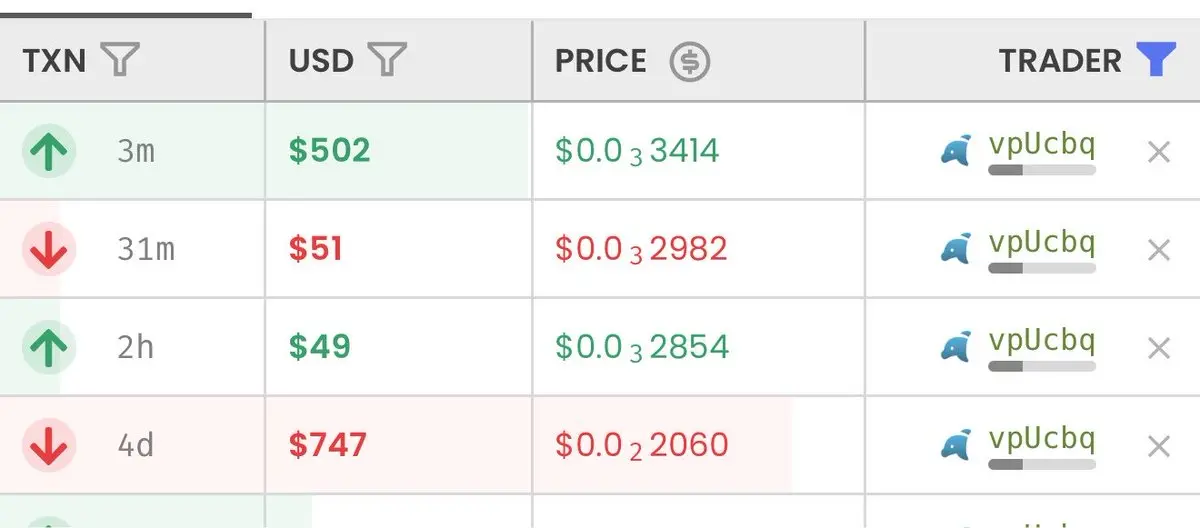The image size is (1200, 528).
Task: Open the USD column filter funnel
Action: [x=387, y=61]
